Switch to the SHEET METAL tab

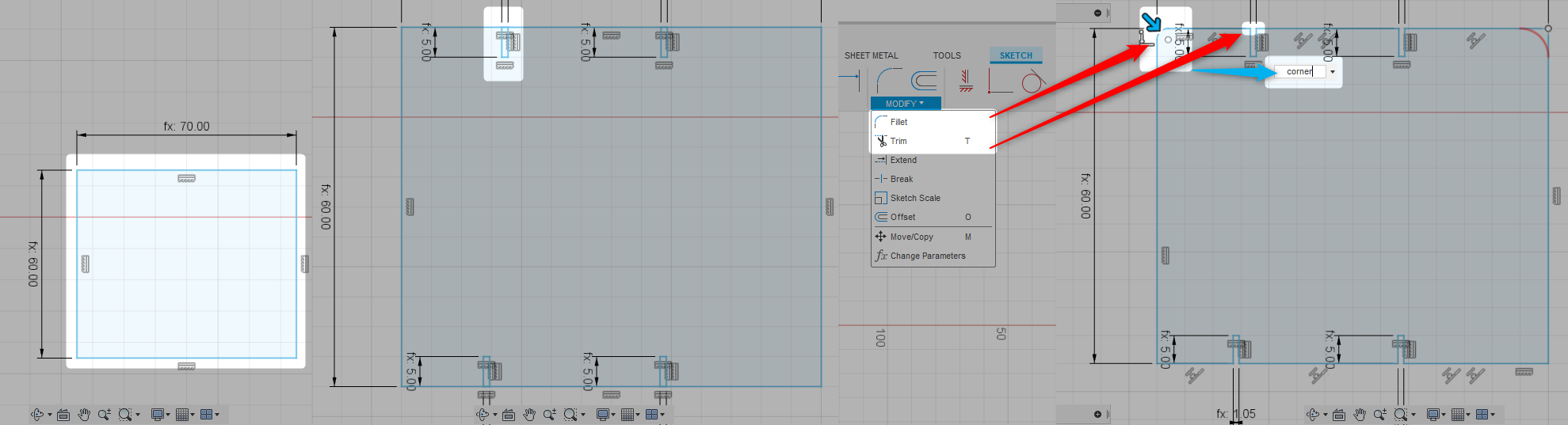[x=871, y=55]
